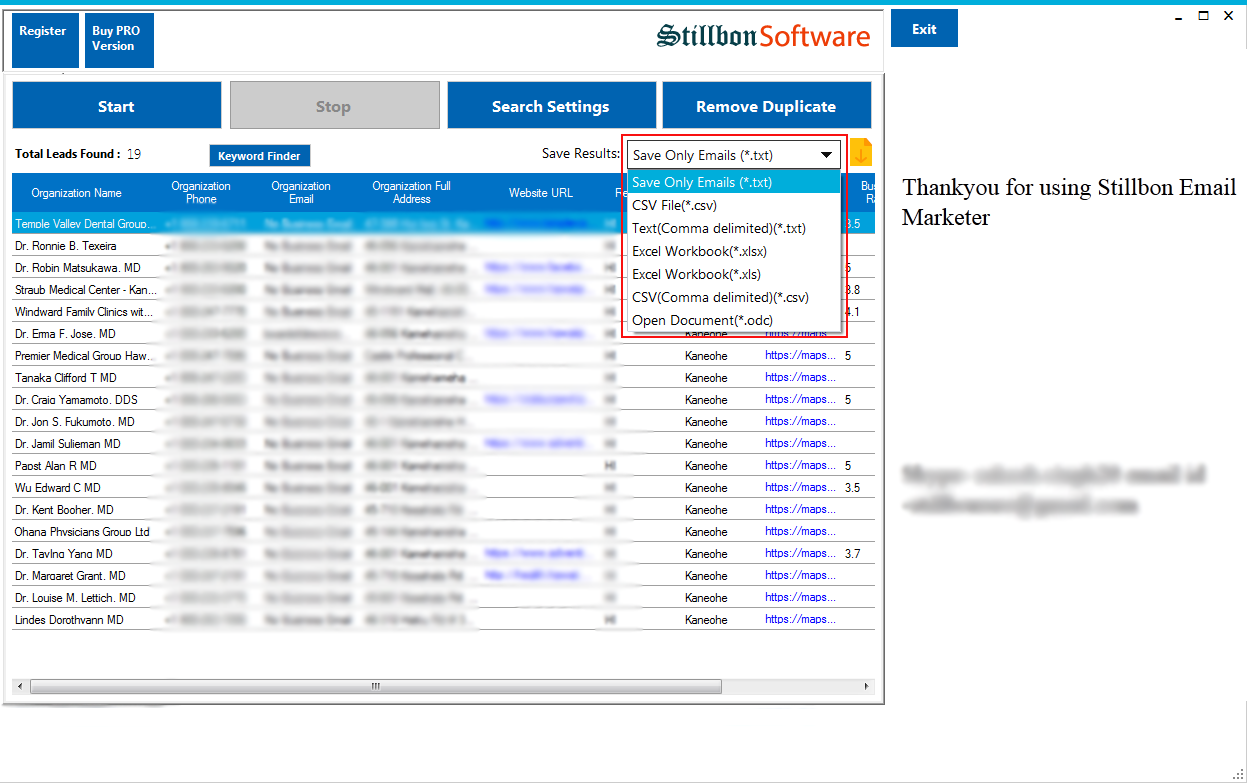Click rating 3.5 in Wu Edward row
1247x783 pixels.
click(x=852, y=488)
